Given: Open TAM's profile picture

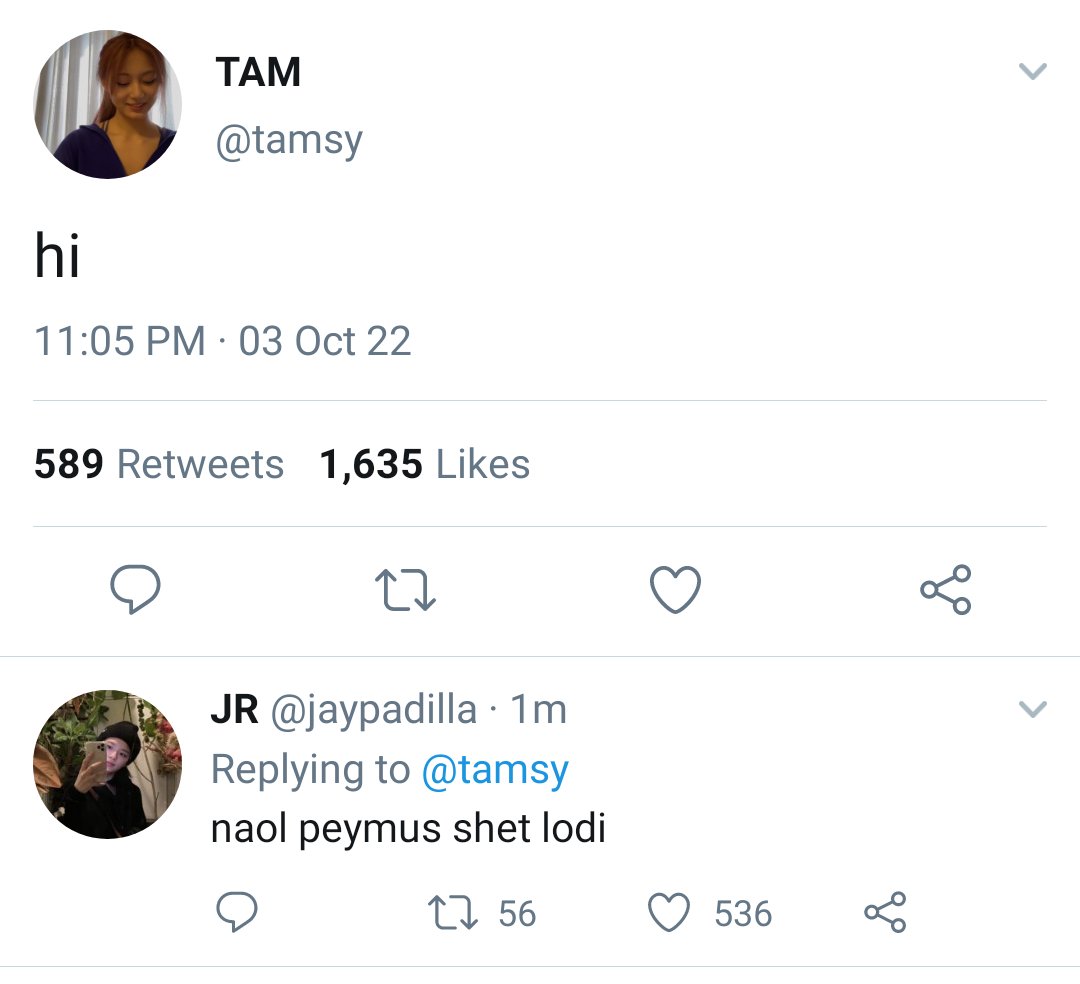Looking at the screenshot, I should (107, 104).
